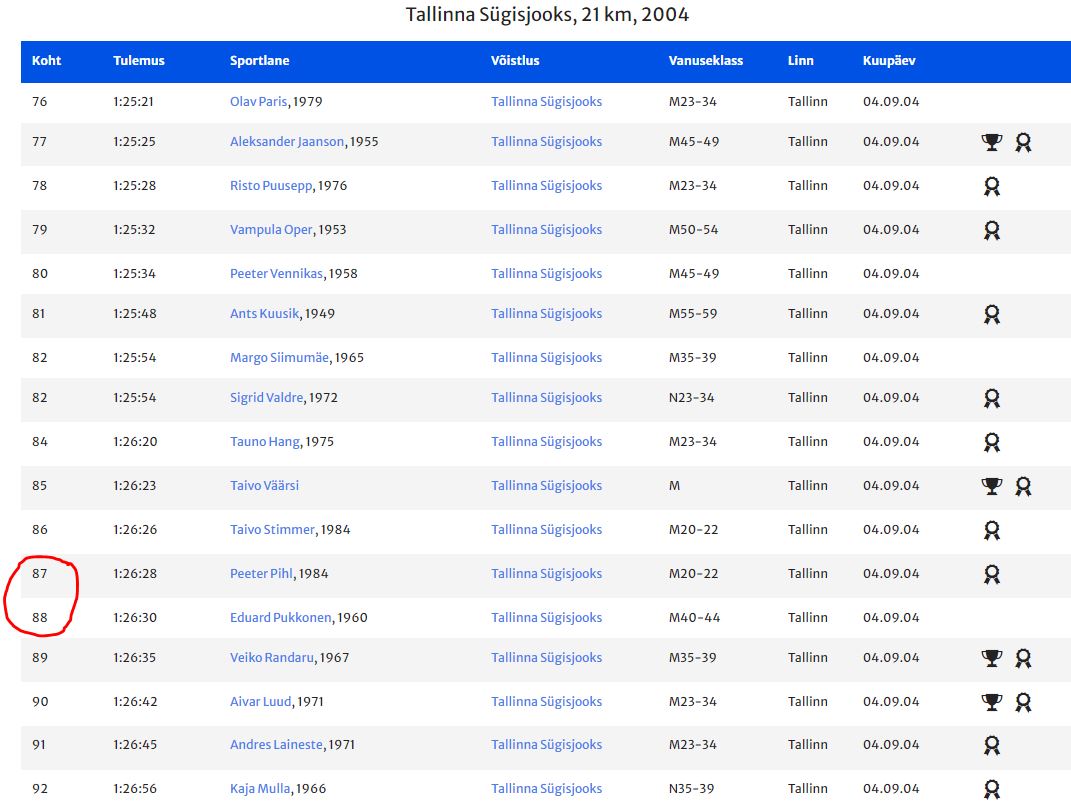
Task: Click the medal ribbon icon for Risto Puusepp
Action: [992, 186]
